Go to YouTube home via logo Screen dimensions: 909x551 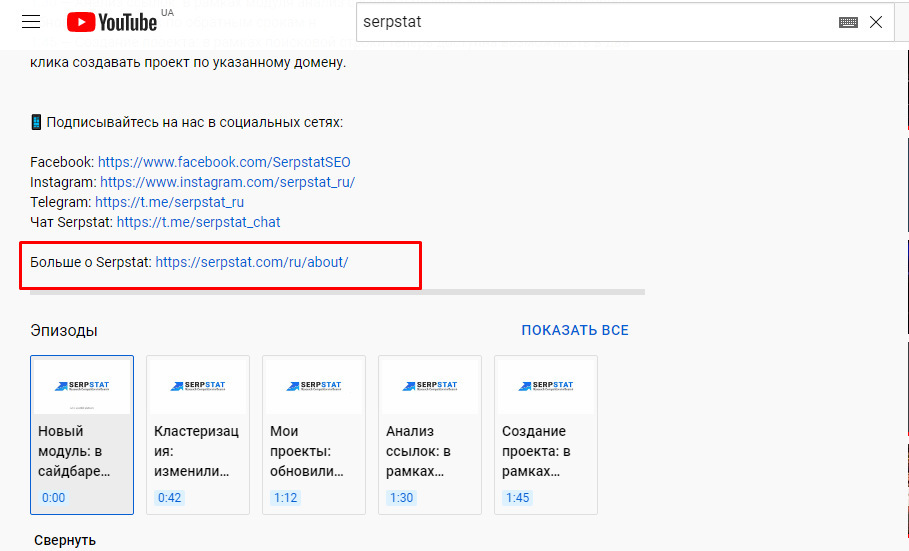pyautogui.click(x=112, y=22)
